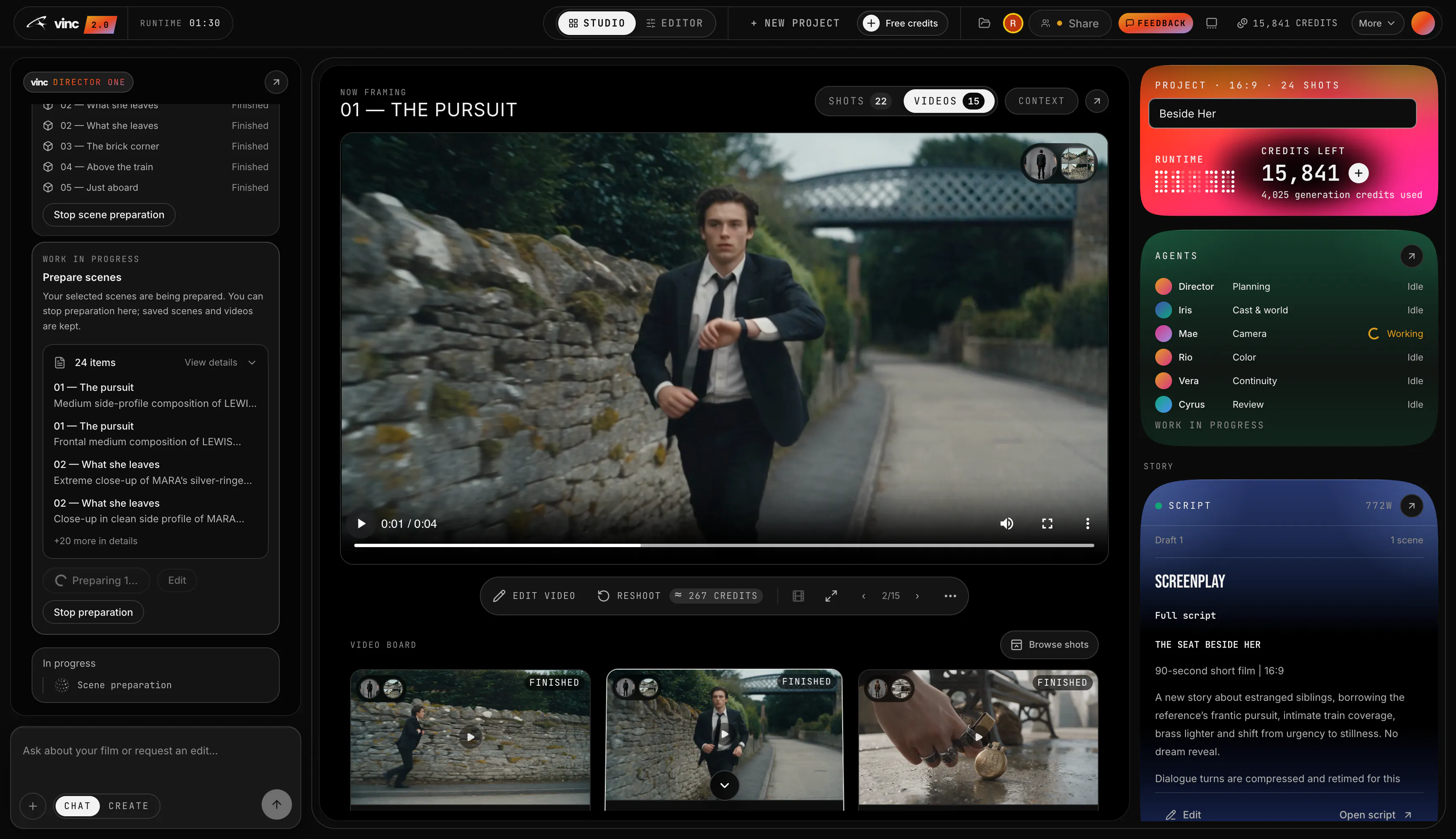
Task: Open the video framing panel expand arrow
Action: click(x=1097, y=101)
